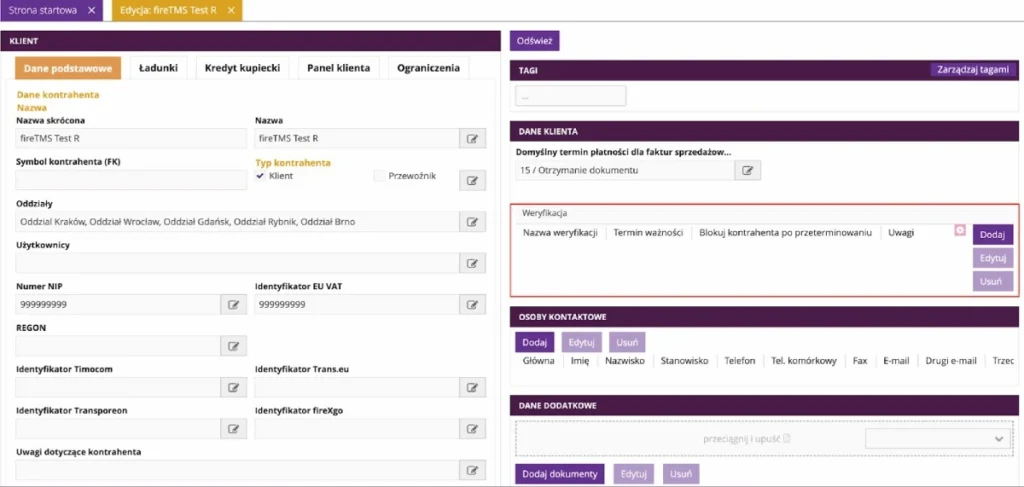Enable the Przewoźnik checkbox
The height and width of the screenshot is (487, 1024).
(x=379, y=176)
